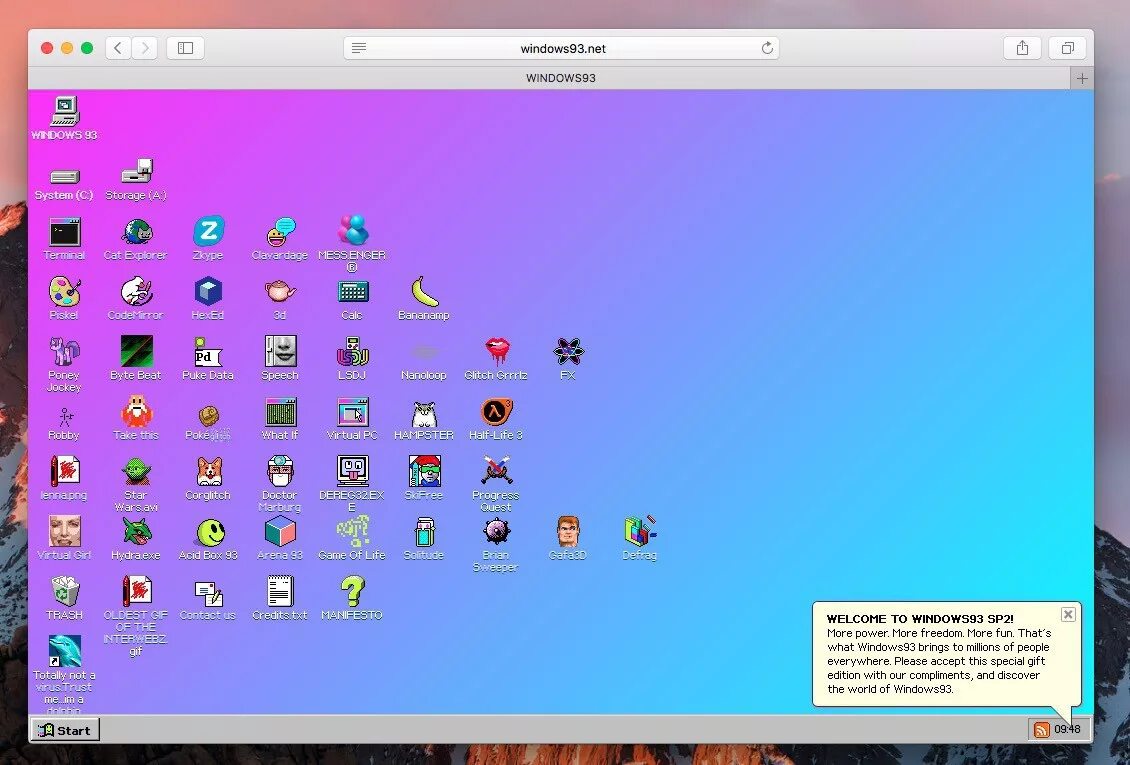Open the WINDOWS 93 computer icon
The width and height of the screenshot is (1130, 765).
tap(64, 112)
